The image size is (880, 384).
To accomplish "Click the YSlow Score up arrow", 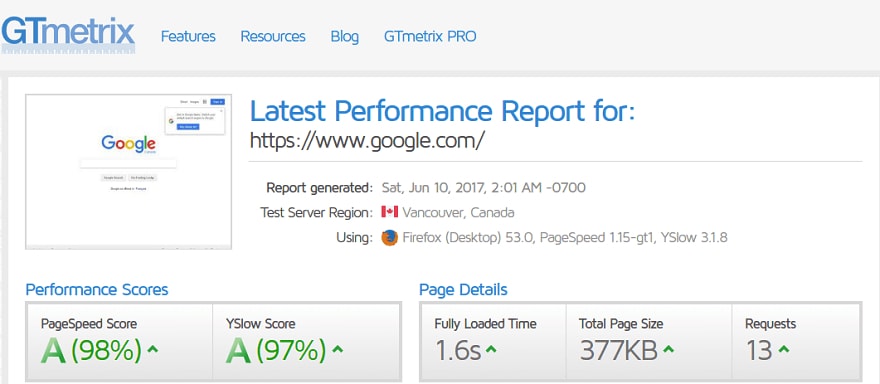I will pyautogui.click(x=337, y=349).
